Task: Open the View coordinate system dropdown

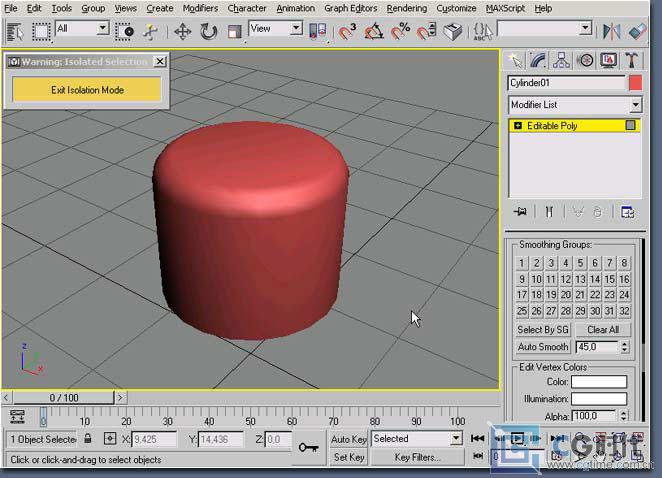Action: pos(296,28)
